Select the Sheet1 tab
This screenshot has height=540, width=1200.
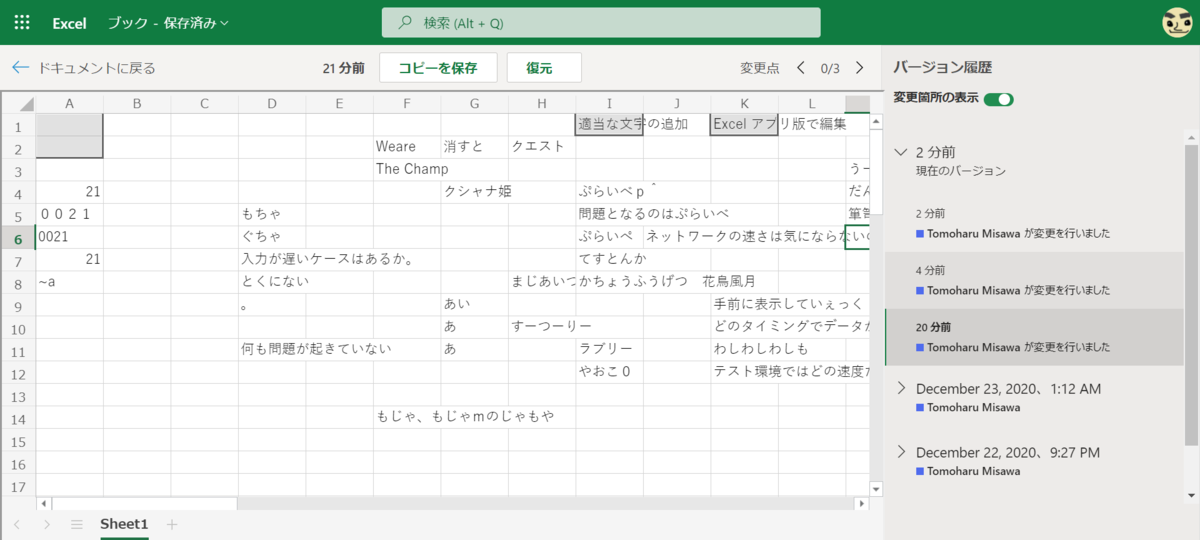(124, 524)
